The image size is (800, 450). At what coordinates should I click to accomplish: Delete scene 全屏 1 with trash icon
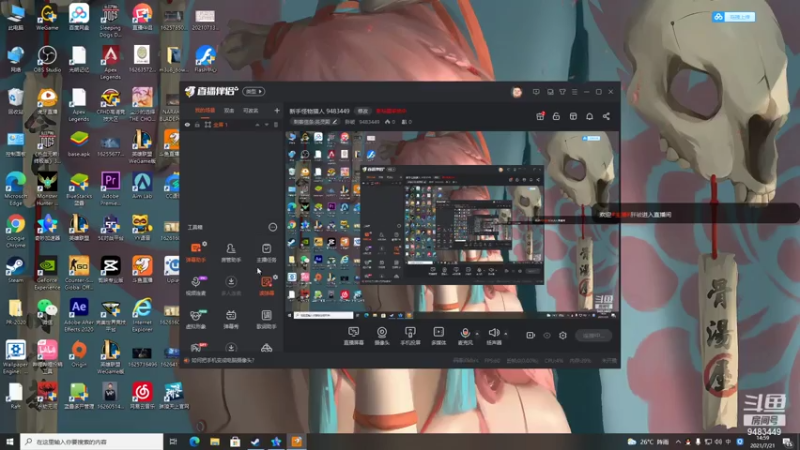276,124
